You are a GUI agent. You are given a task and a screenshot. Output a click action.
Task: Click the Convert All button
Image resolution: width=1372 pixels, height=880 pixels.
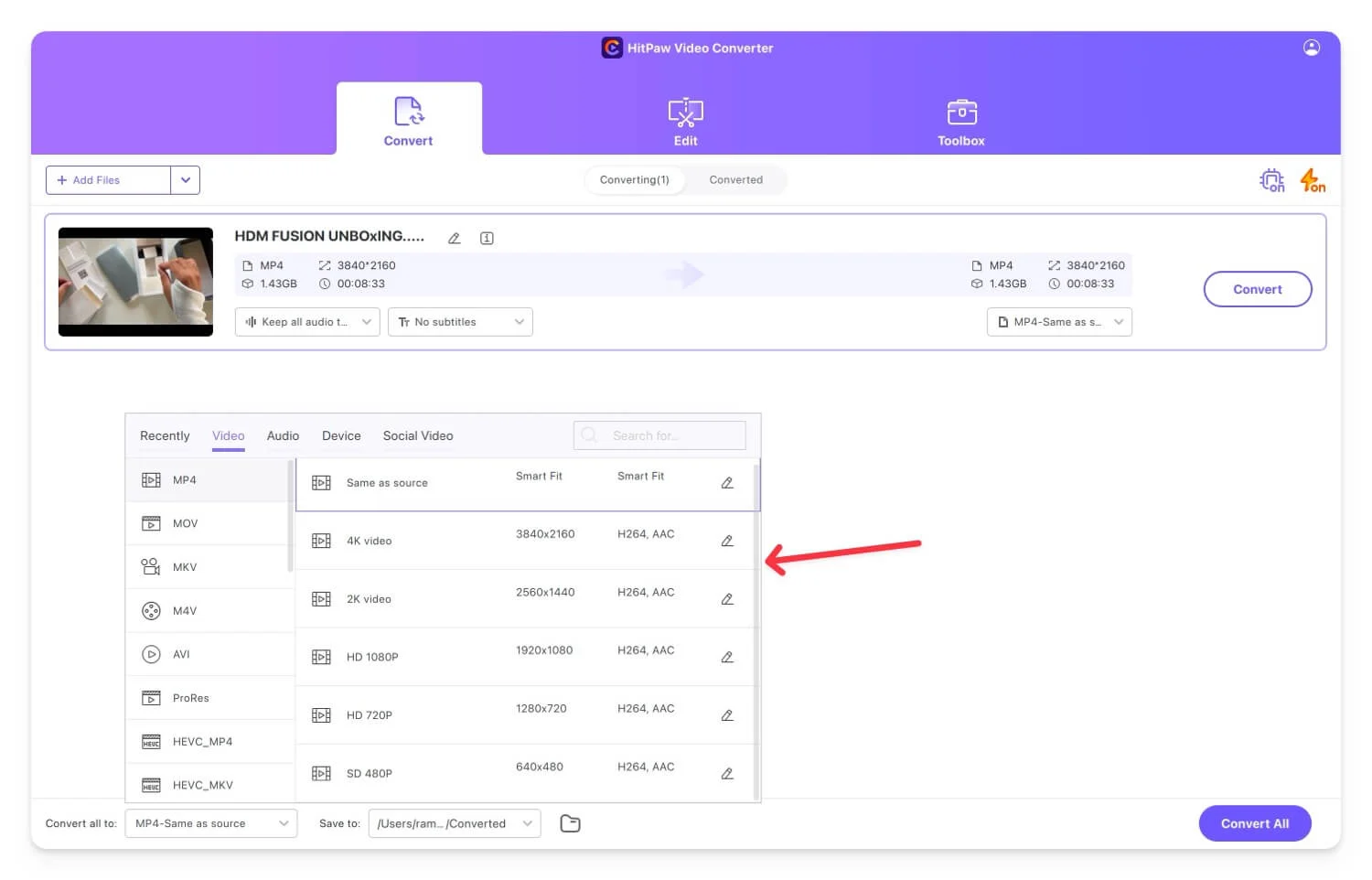(x=1255, y=823)
